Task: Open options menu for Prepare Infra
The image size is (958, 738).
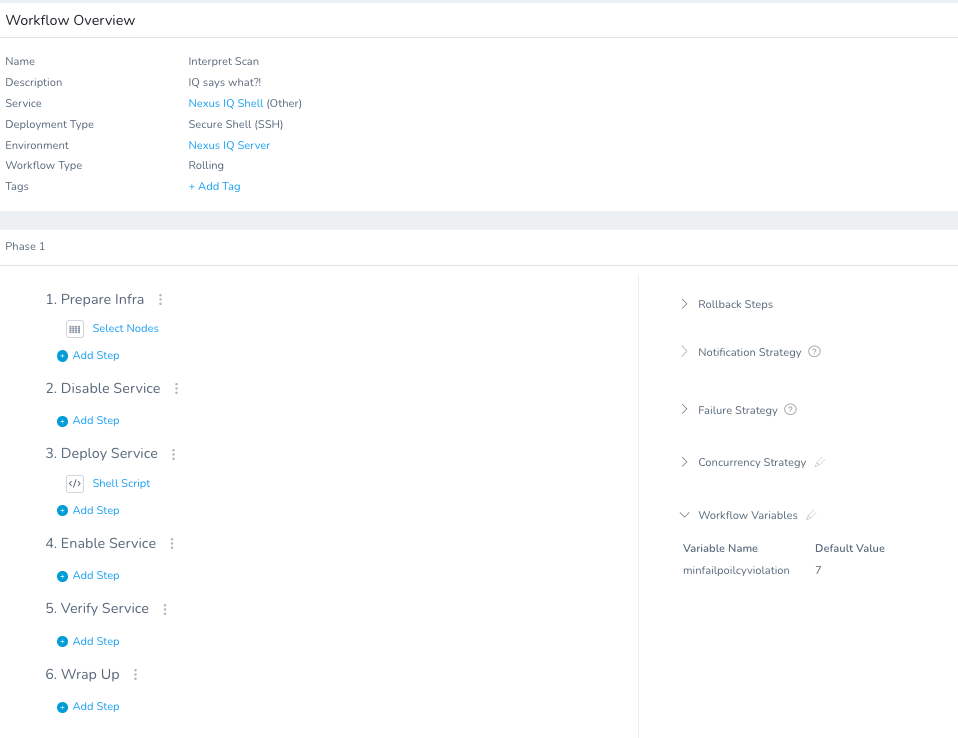Action: (161, 299)
